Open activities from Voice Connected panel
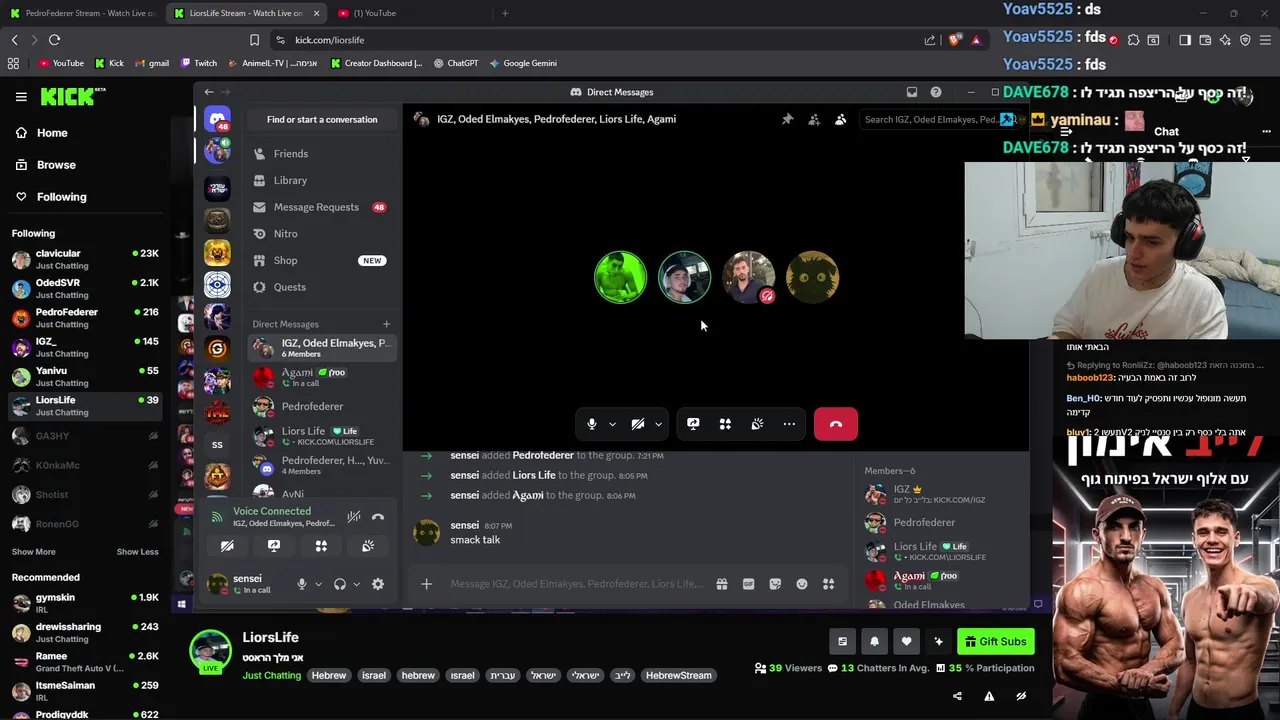 pos(321,546)
